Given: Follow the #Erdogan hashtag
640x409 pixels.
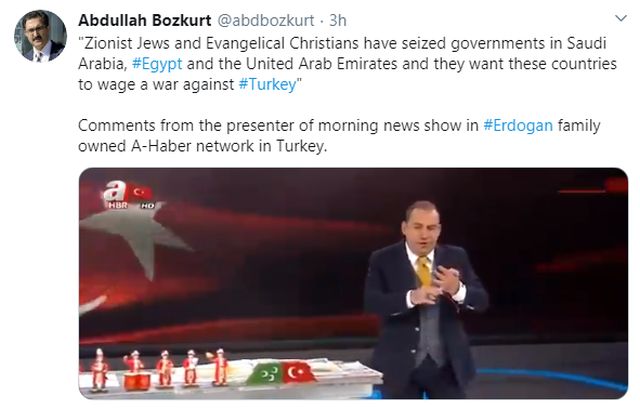Looking at the screenshot, I should point(518,125).
